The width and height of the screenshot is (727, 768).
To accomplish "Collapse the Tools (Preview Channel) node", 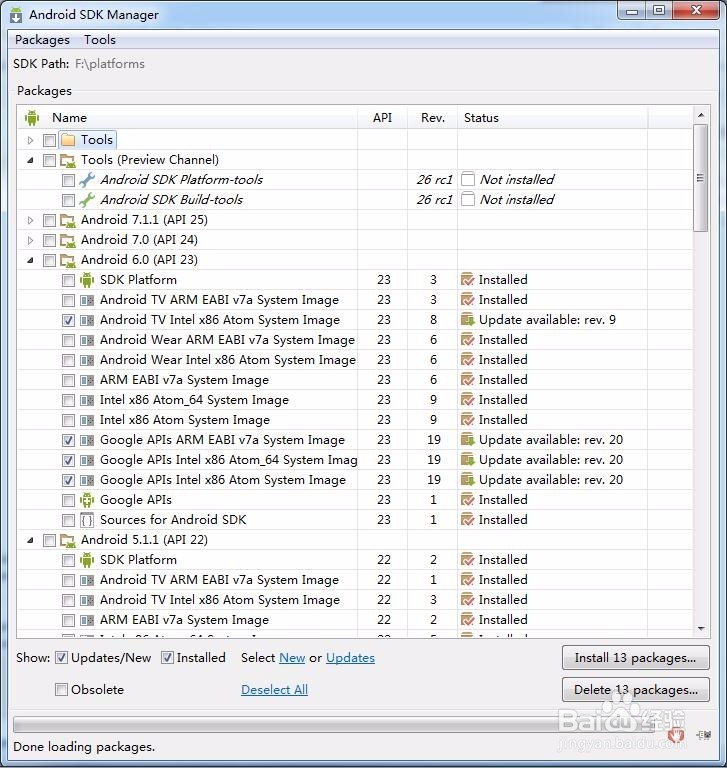I will [x=30, y=160].
